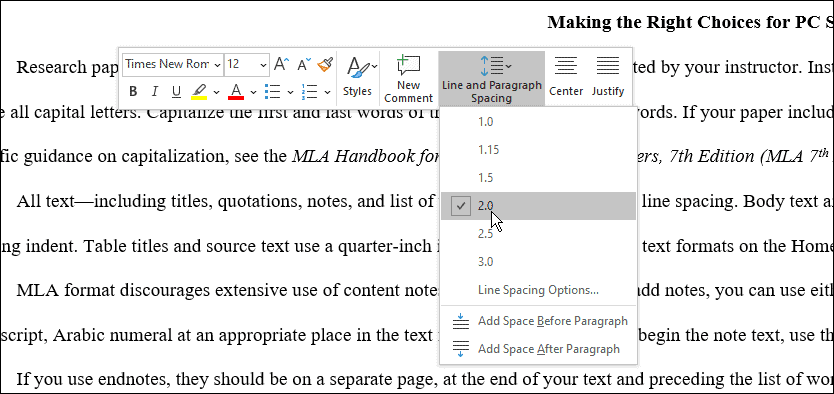Choose 1.5 line spacing
The width and height of the screenshot is (834, 394).
click(x=538, y=178)
